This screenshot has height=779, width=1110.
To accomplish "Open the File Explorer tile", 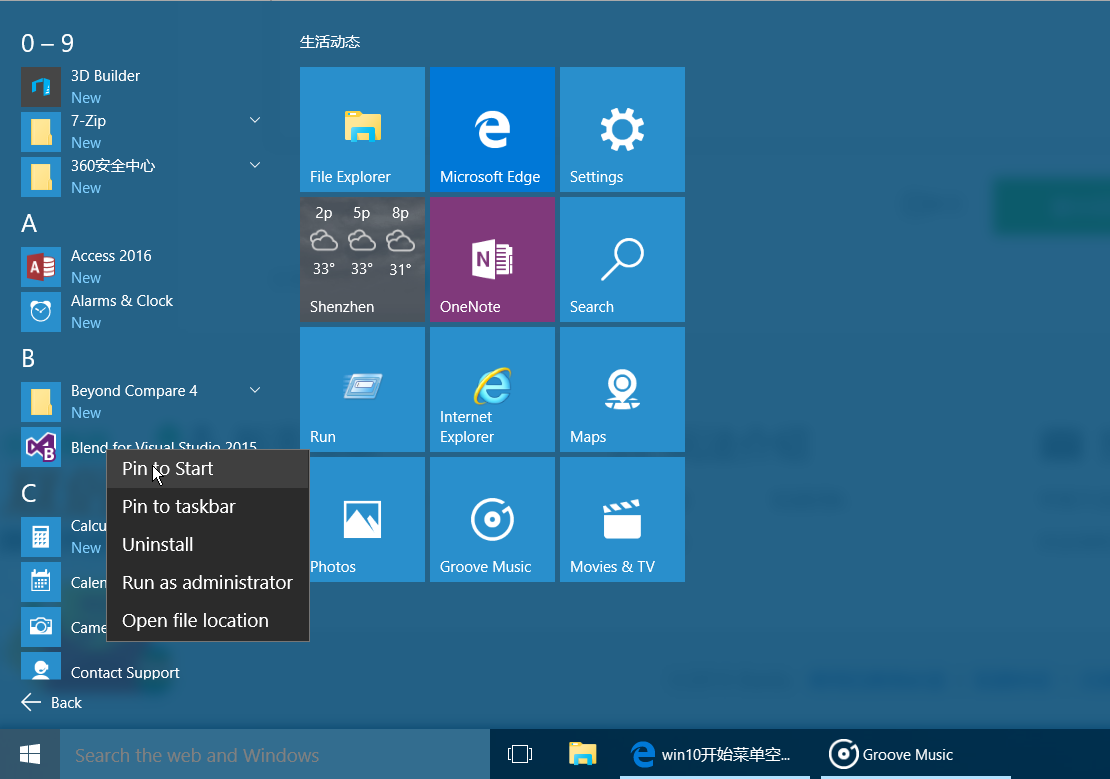I will (362, 130).
